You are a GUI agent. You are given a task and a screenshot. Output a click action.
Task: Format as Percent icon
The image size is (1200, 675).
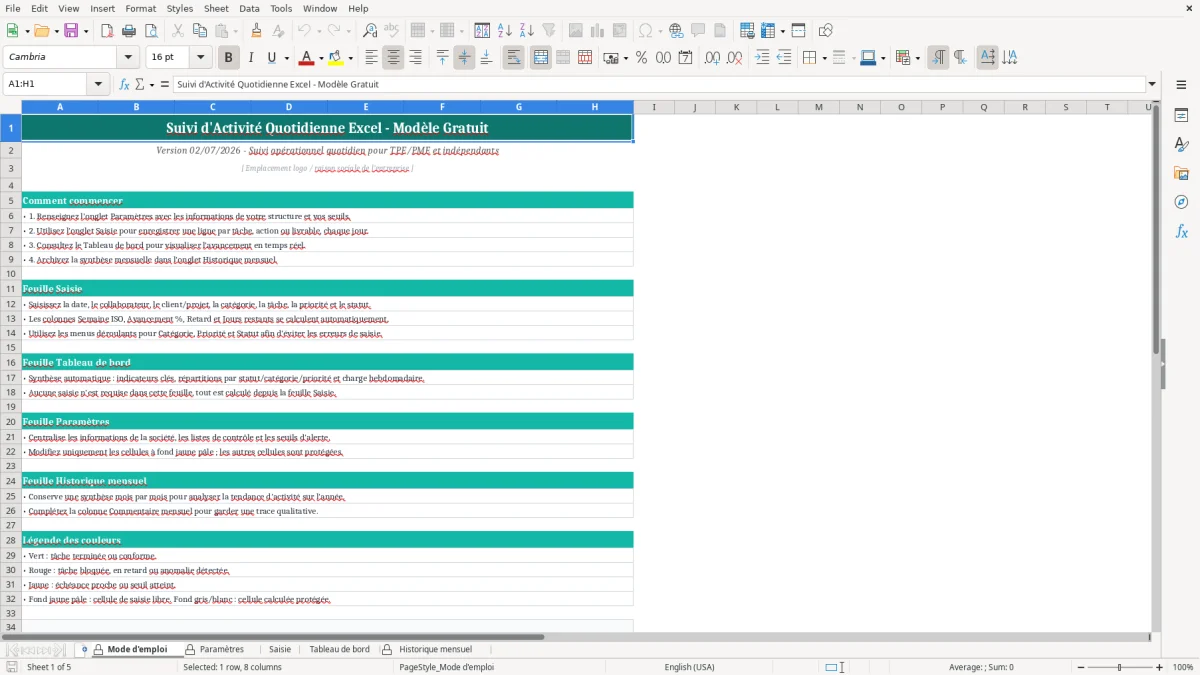coord(641,58)
